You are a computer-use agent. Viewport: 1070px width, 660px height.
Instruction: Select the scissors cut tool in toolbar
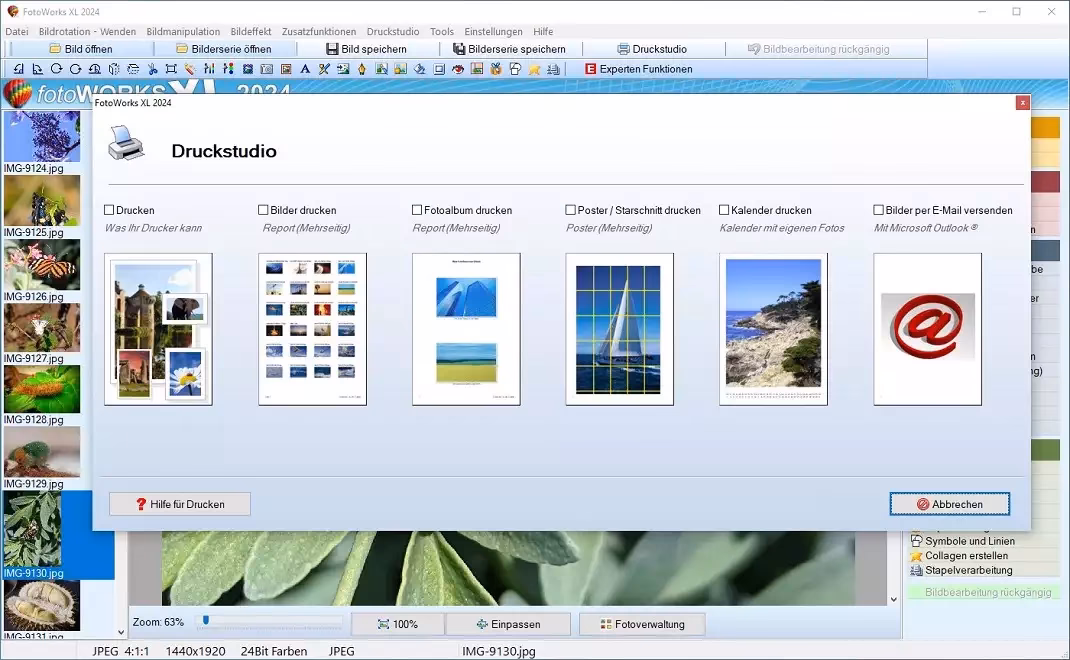(152, 69)
